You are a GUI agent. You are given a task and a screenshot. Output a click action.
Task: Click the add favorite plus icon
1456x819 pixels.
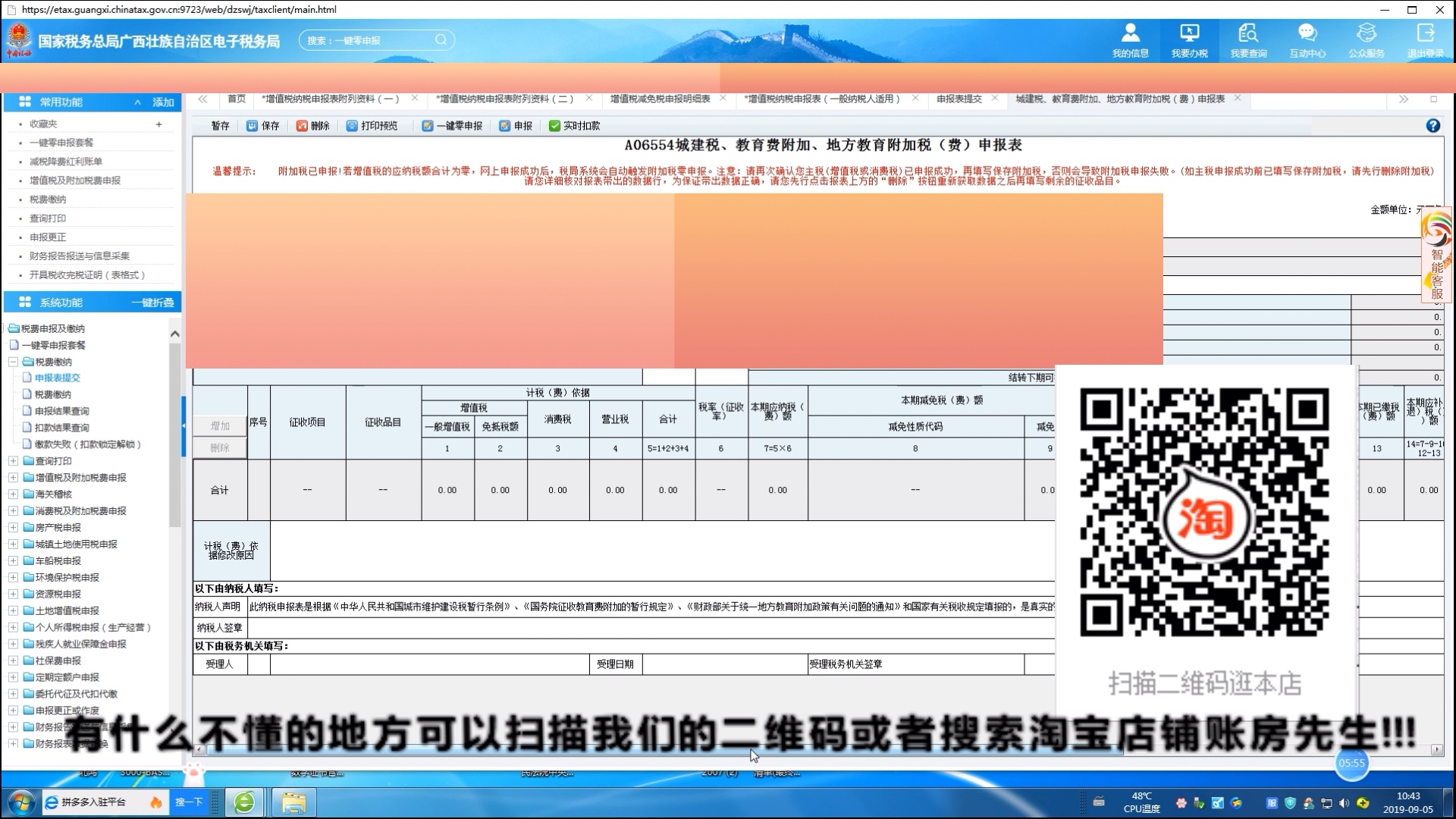(x=158, y=124)
